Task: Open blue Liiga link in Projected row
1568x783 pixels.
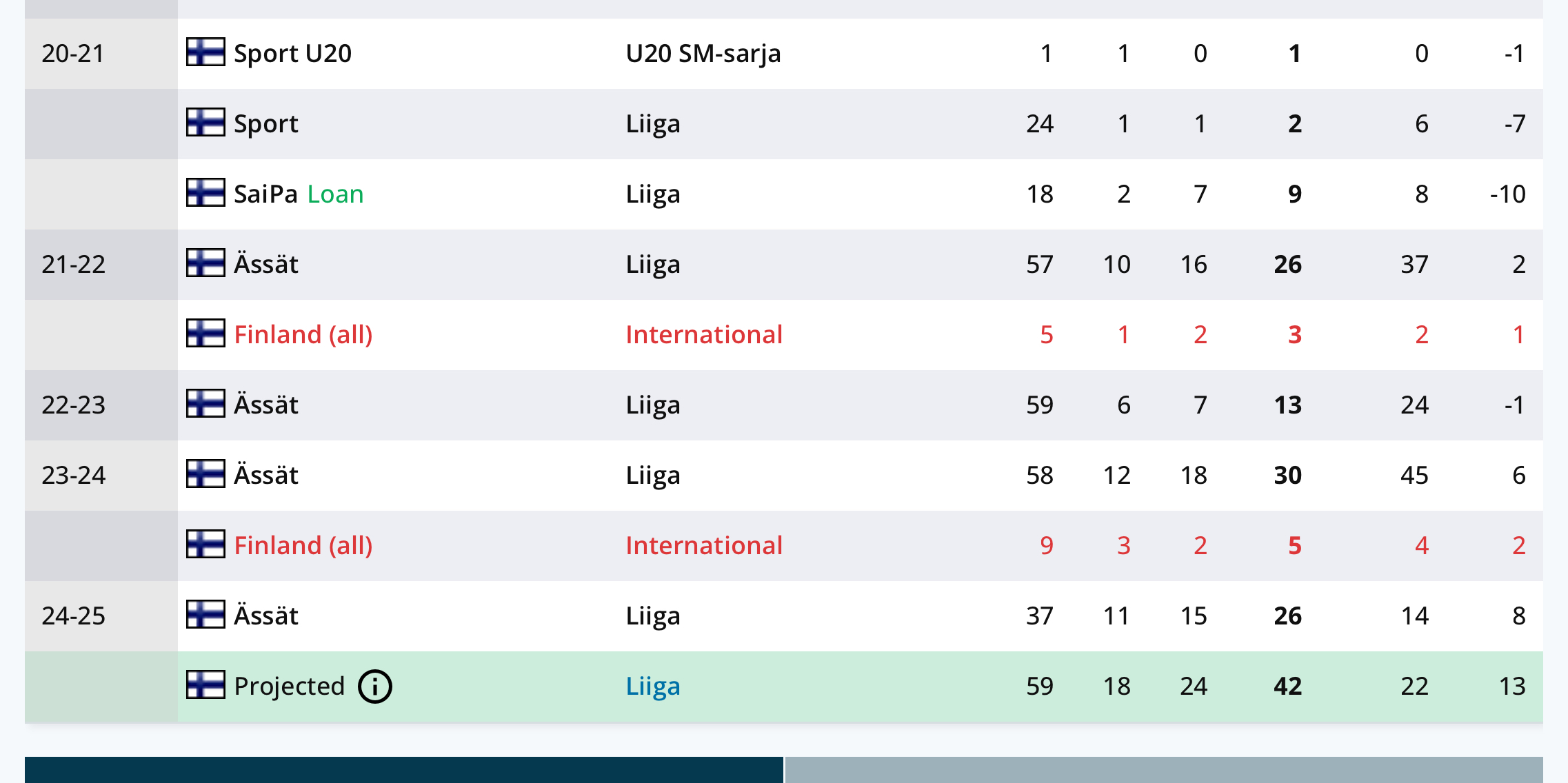Action: pyautogui.click(x=653, y=687)
